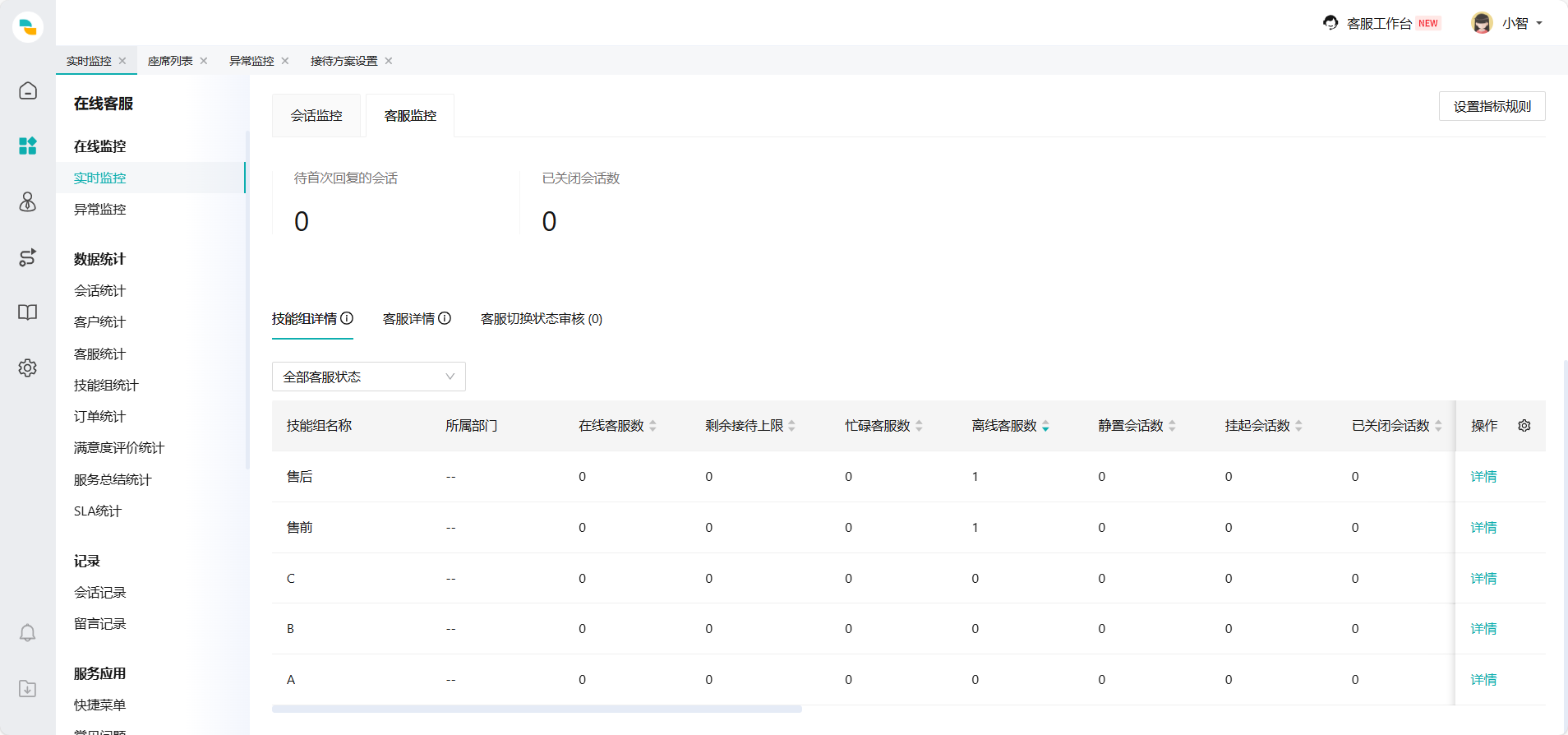Open 详情 link for 售后 skill group
The width and height of the screenshot is (1568, 735).
click(x=1483, y=477)
